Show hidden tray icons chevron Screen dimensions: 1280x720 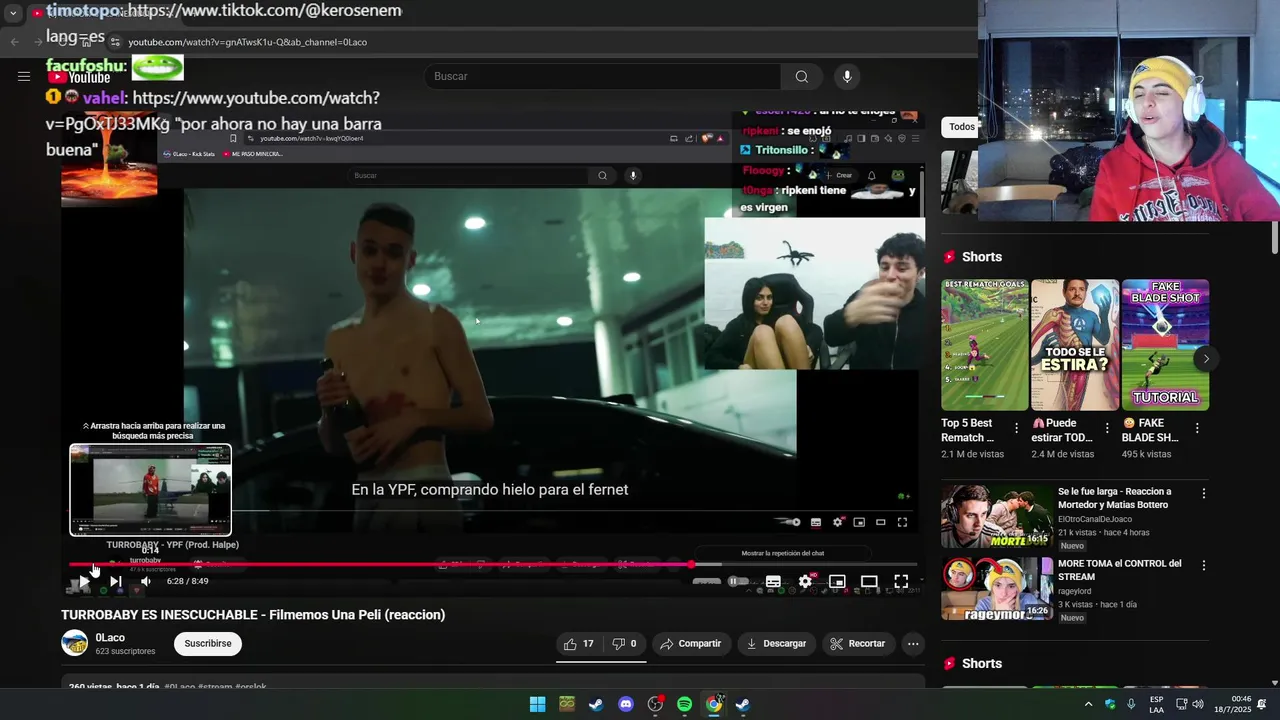tap(1088, 704)
